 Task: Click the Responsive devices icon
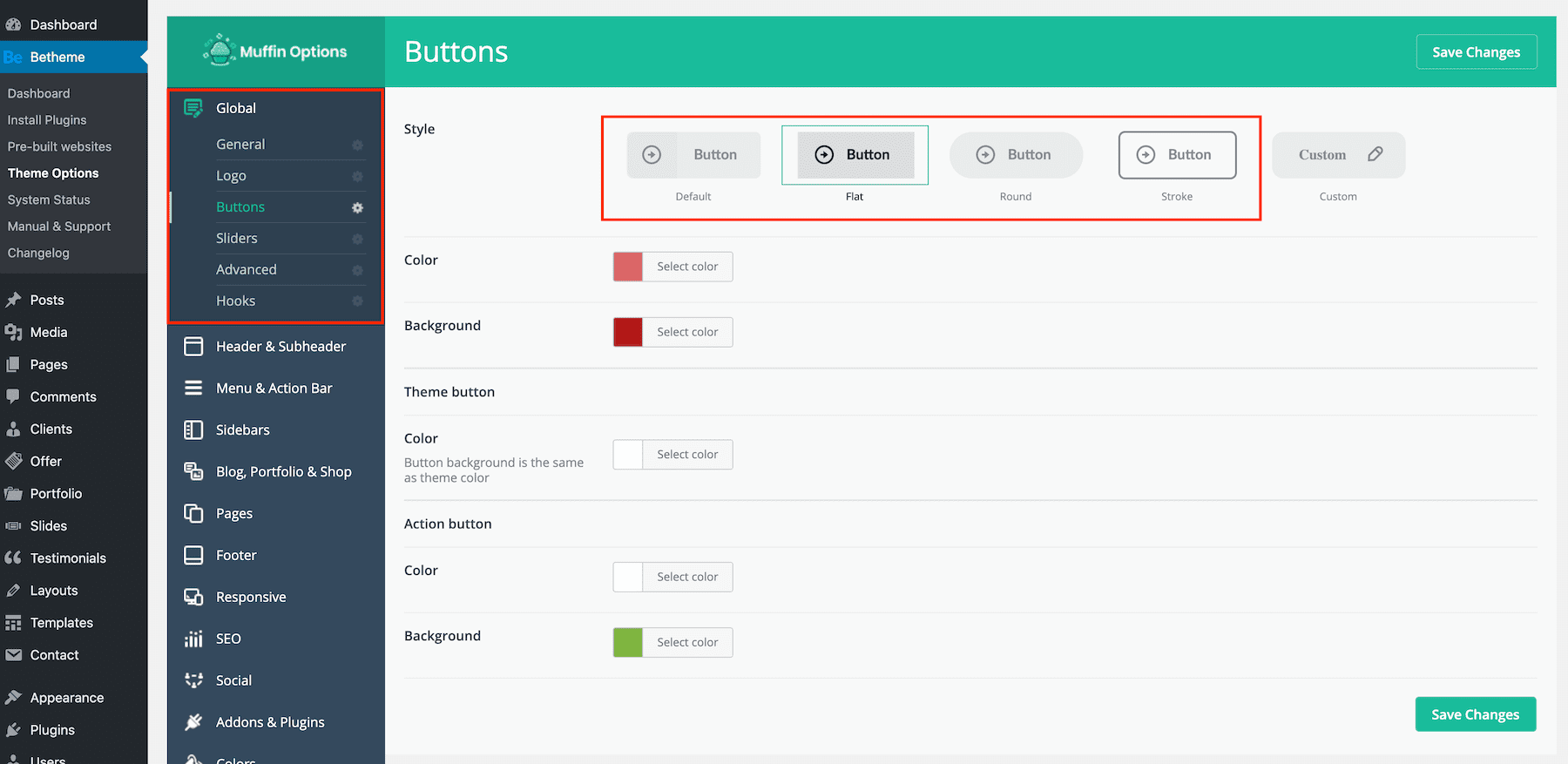193,598
